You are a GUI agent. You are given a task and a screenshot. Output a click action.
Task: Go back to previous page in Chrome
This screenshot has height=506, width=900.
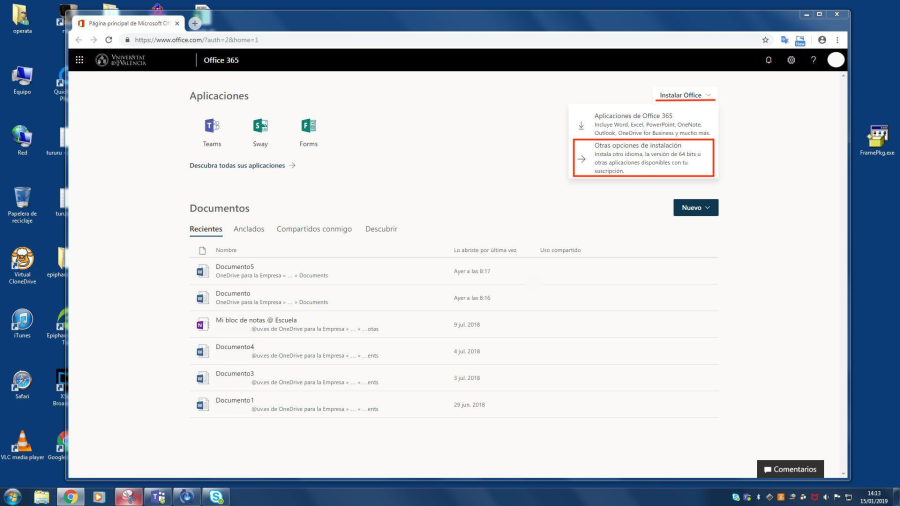coord(79,40)
